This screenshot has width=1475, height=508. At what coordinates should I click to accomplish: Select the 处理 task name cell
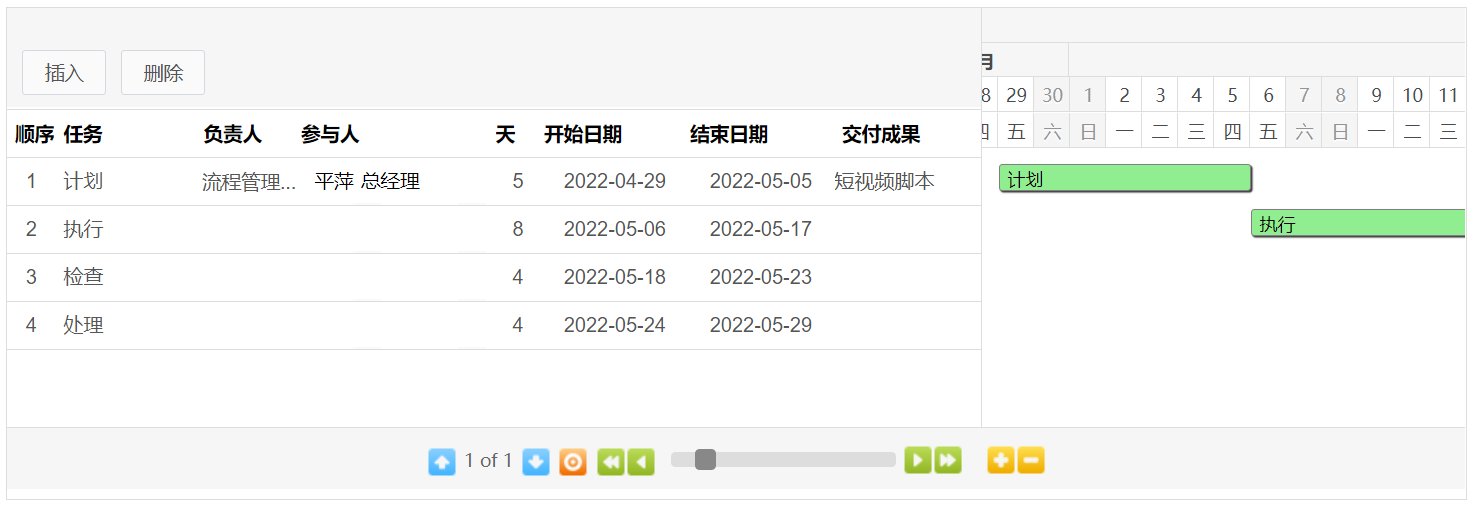[83, 325]
